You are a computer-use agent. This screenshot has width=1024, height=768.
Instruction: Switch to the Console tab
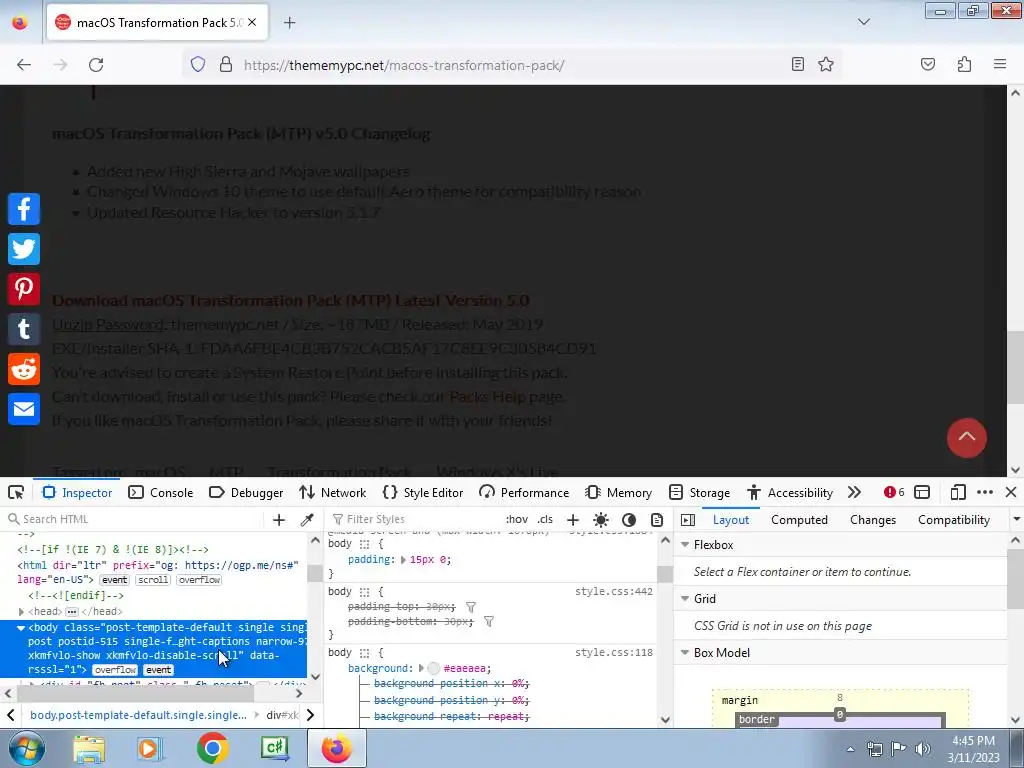(161, 492)
